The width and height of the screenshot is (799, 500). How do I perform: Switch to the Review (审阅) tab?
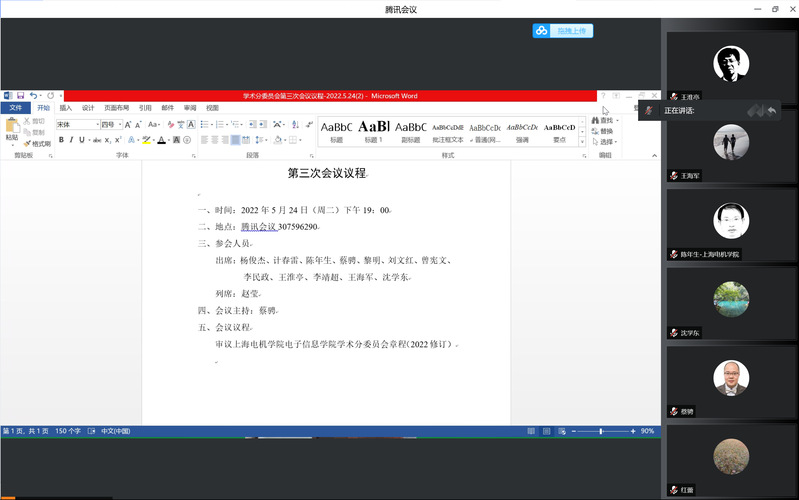[190, 108]
